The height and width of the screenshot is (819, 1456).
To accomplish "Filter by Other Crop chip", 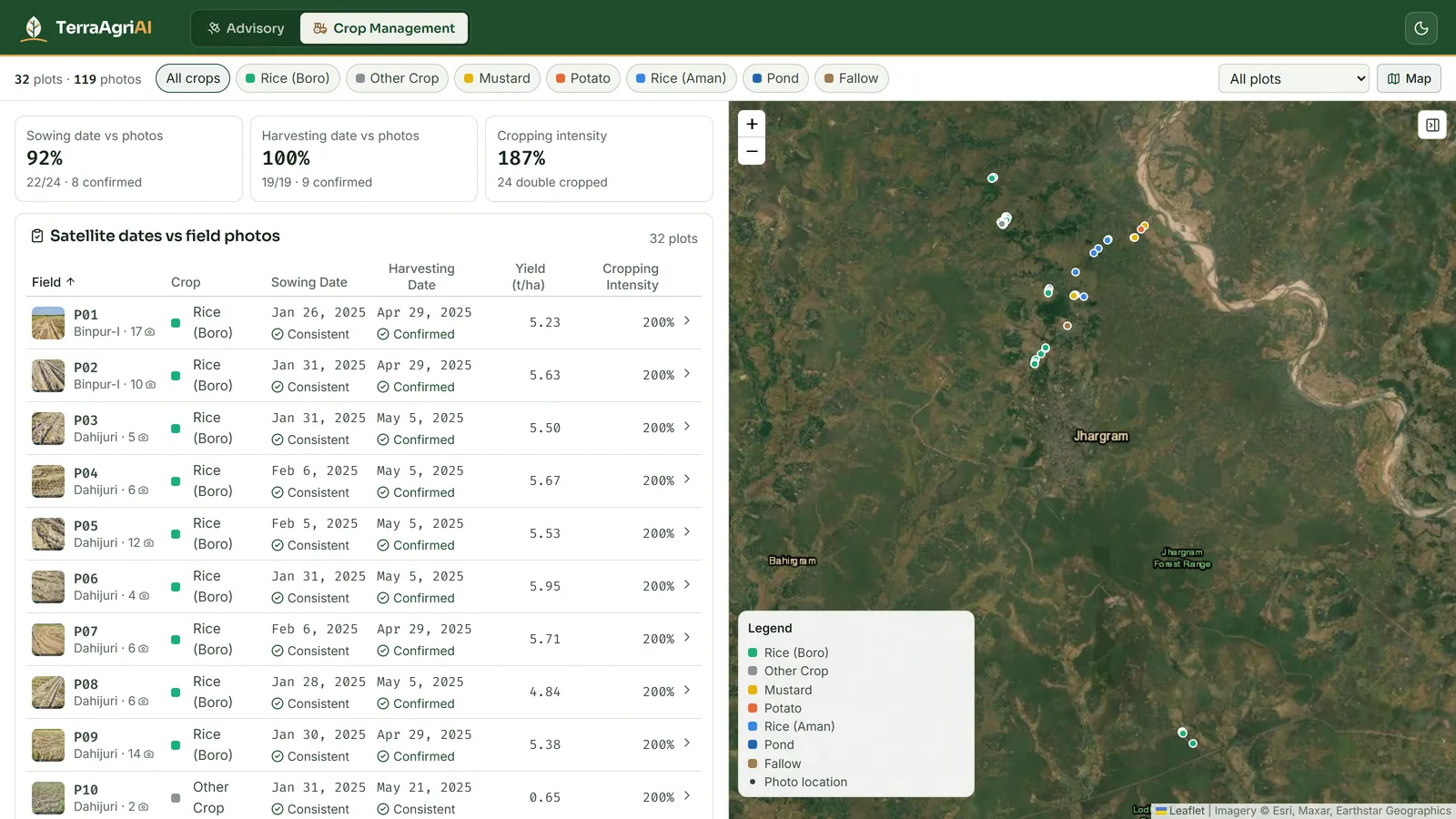I will (397, 78).
